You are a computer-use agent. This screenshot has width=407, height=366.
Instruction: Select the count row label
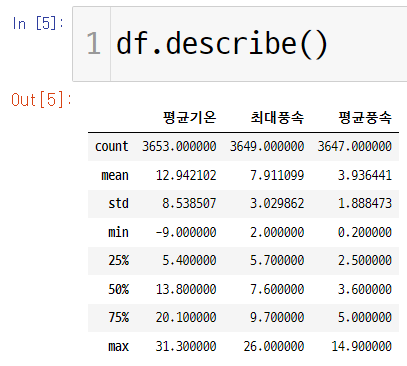tap(112, 146)
